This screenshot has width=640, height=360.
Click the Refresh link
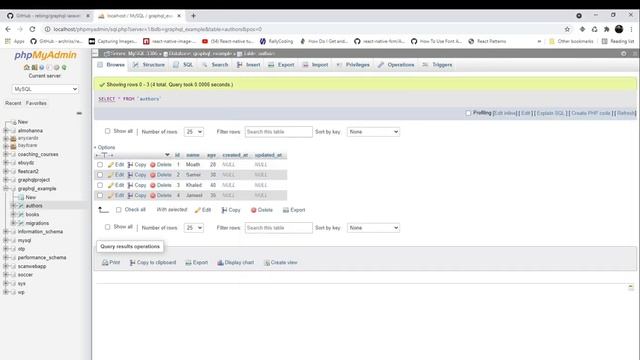[x=626, y=113]
